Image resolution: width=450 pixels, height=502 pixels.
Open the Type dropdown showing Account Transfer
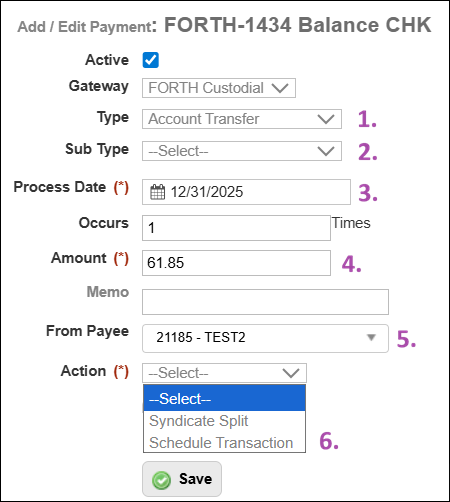(x=242, y=119)
